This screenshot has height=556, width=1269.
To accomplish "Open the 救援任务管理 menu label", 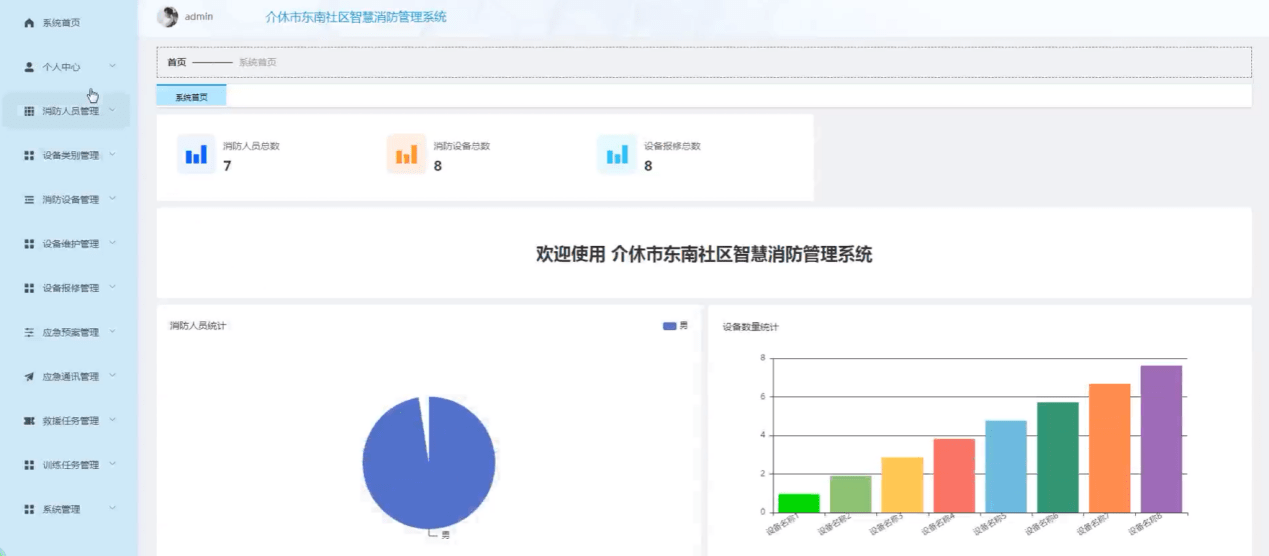I will click(70, 420).
